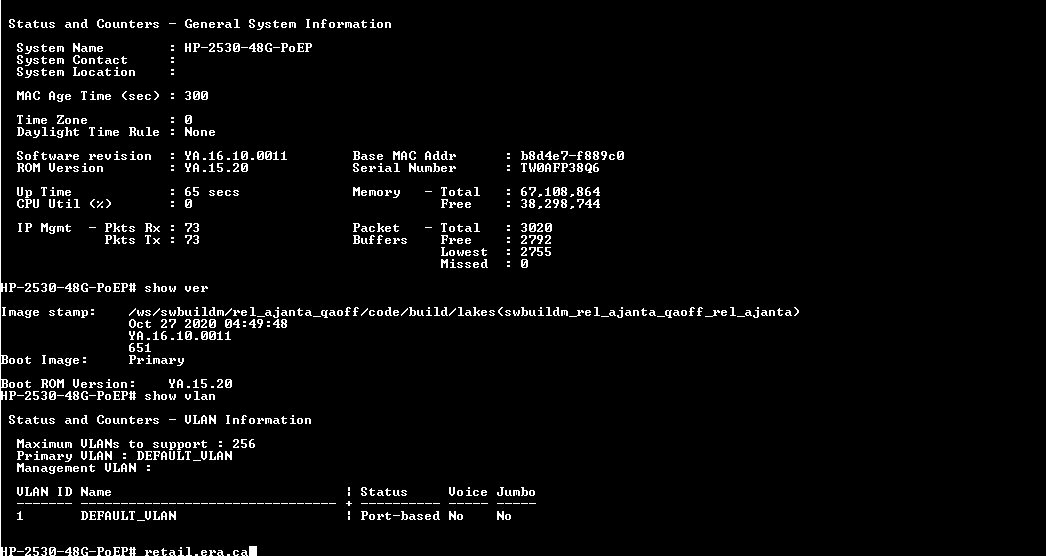Image resolution: width=1046 pixels, height=556 pixels.
Task: Click the Jumbo column header
Action: 516,493
